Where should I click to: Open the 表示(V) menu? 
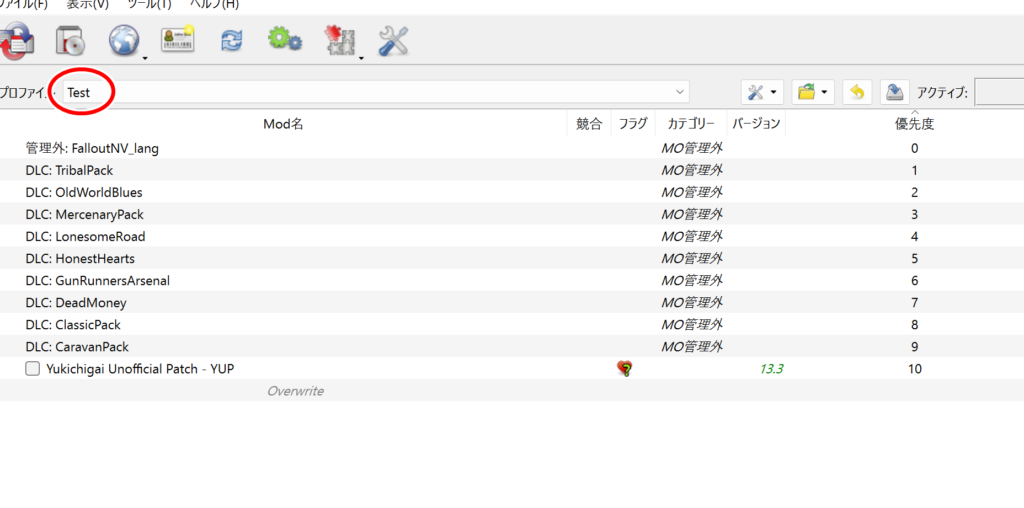(87, 3)
